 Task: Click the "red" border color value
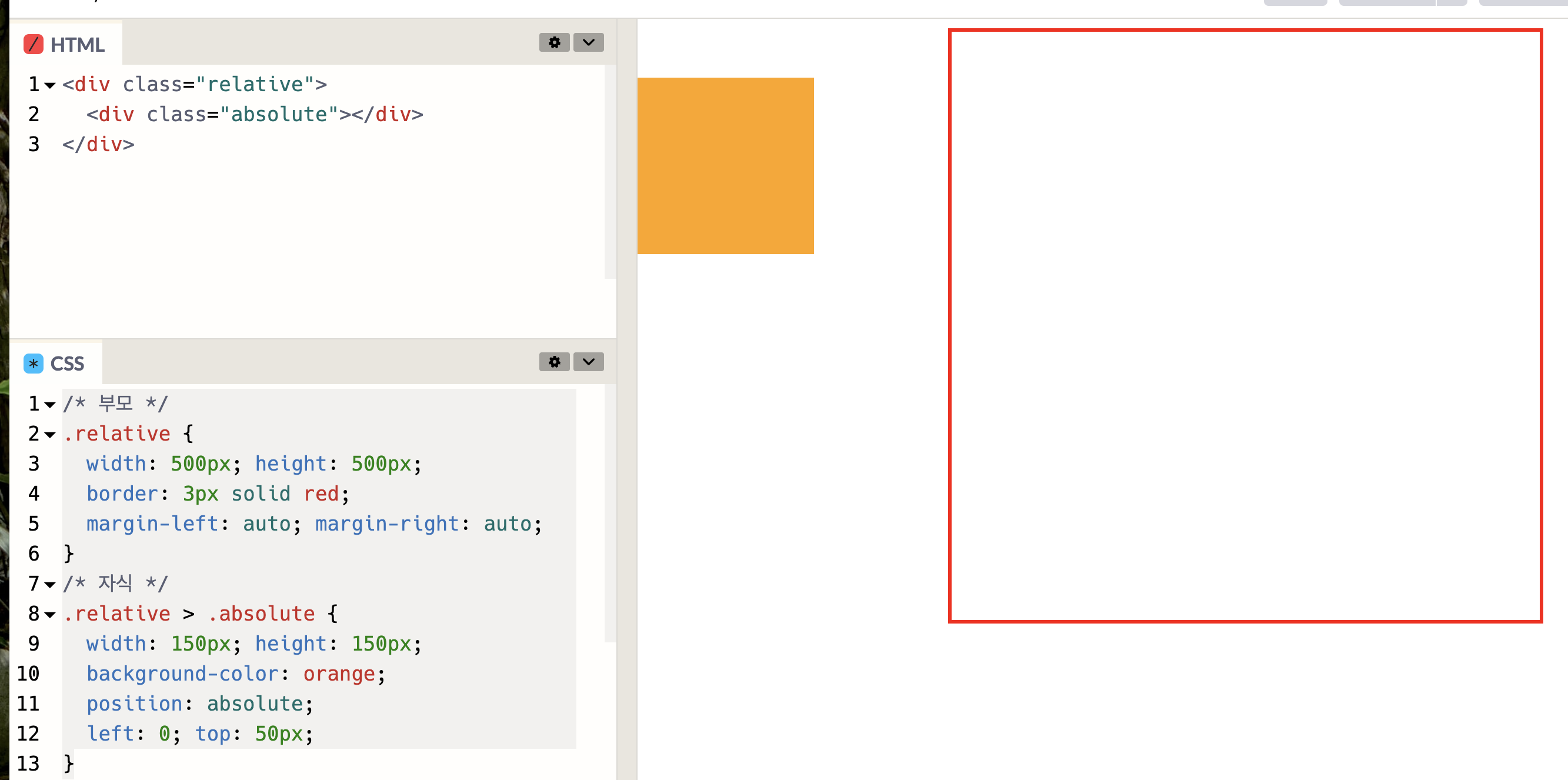321,494
